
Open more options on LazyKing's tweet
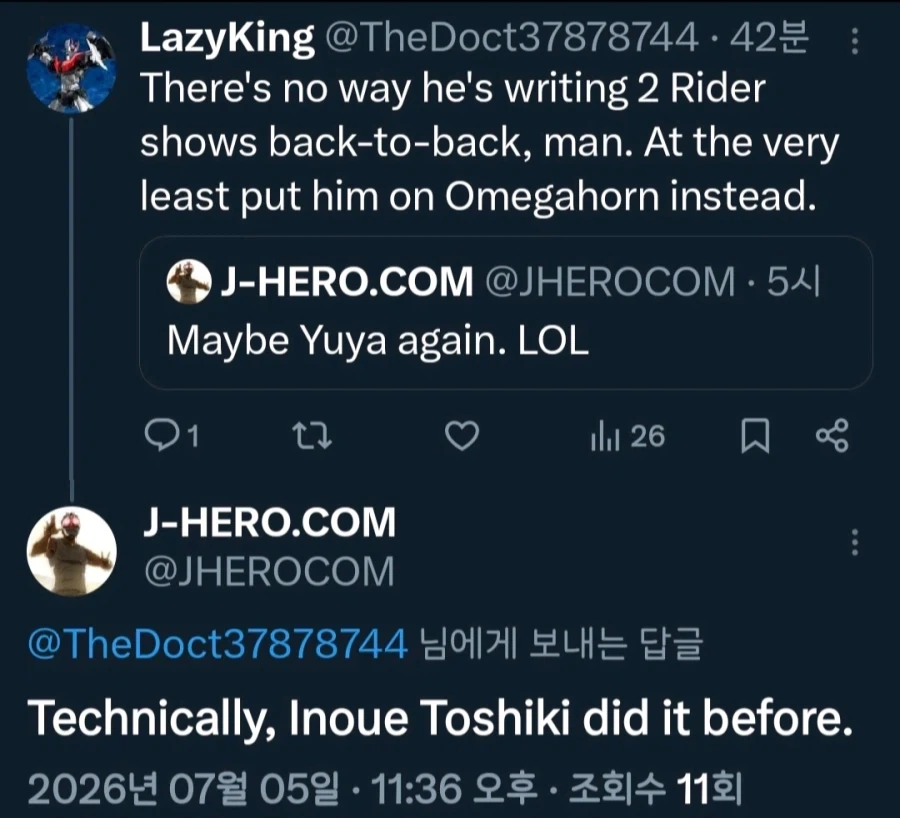point(855,41)
